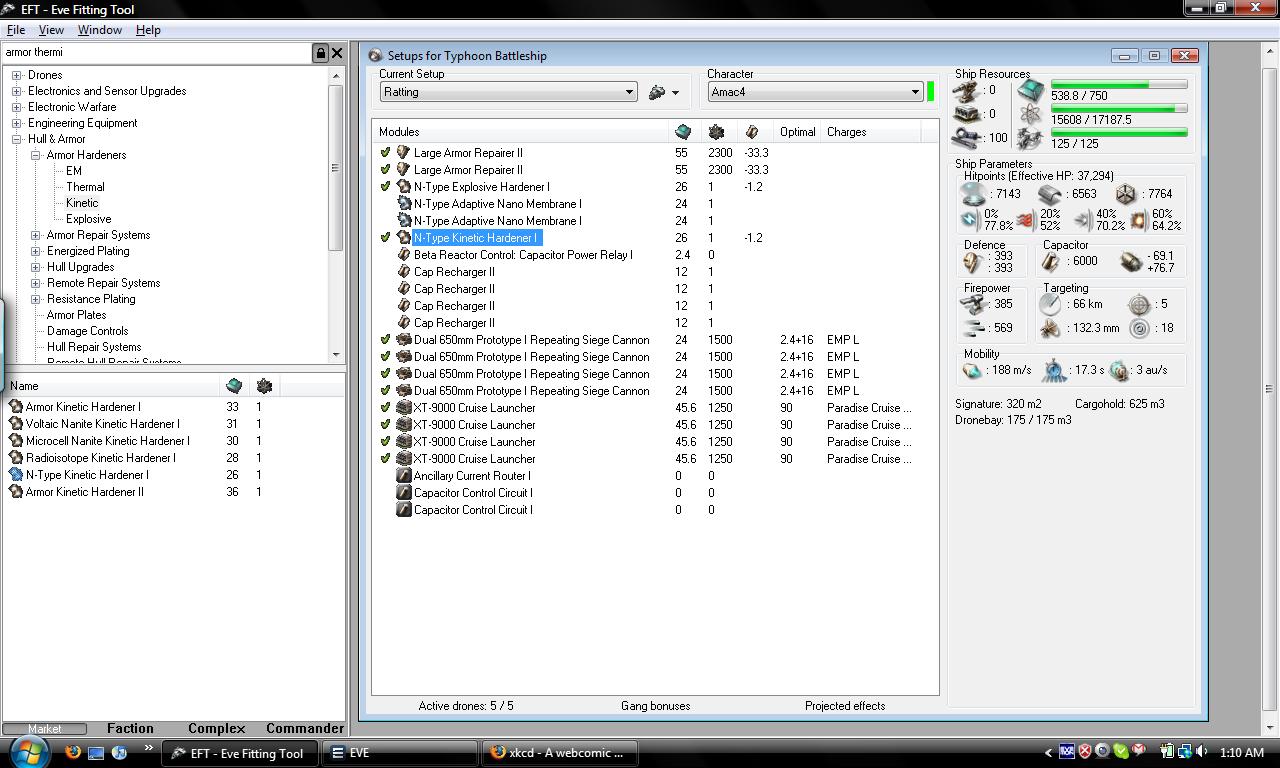
Task: Open the Windows Start menu orb
Action: coord(27,752)
